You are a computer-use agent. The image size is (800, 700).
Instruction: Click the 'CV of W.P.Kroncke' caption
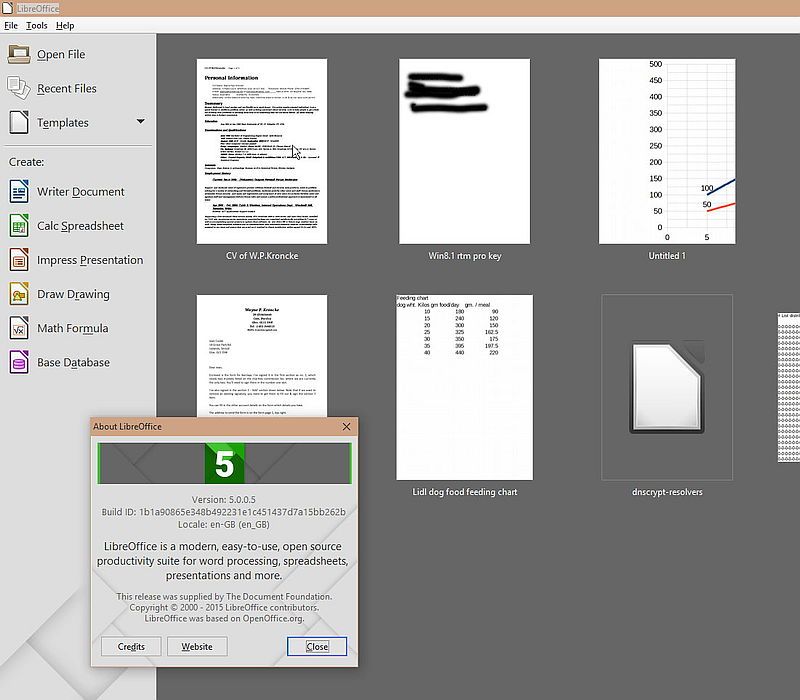[x=262, y=256]
